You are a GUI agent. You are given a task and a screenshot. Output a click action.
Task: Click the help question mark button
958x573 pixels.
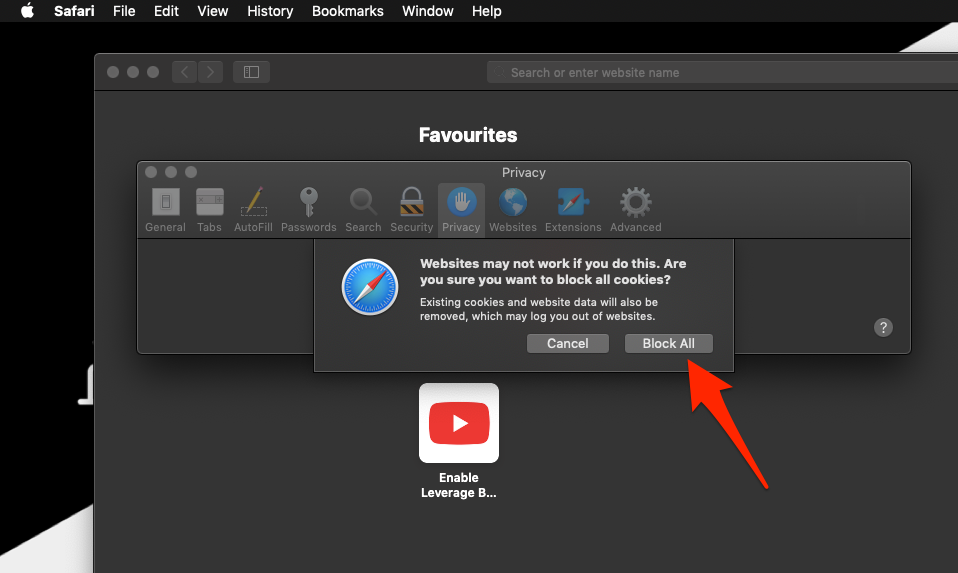(x=883, y=327)
